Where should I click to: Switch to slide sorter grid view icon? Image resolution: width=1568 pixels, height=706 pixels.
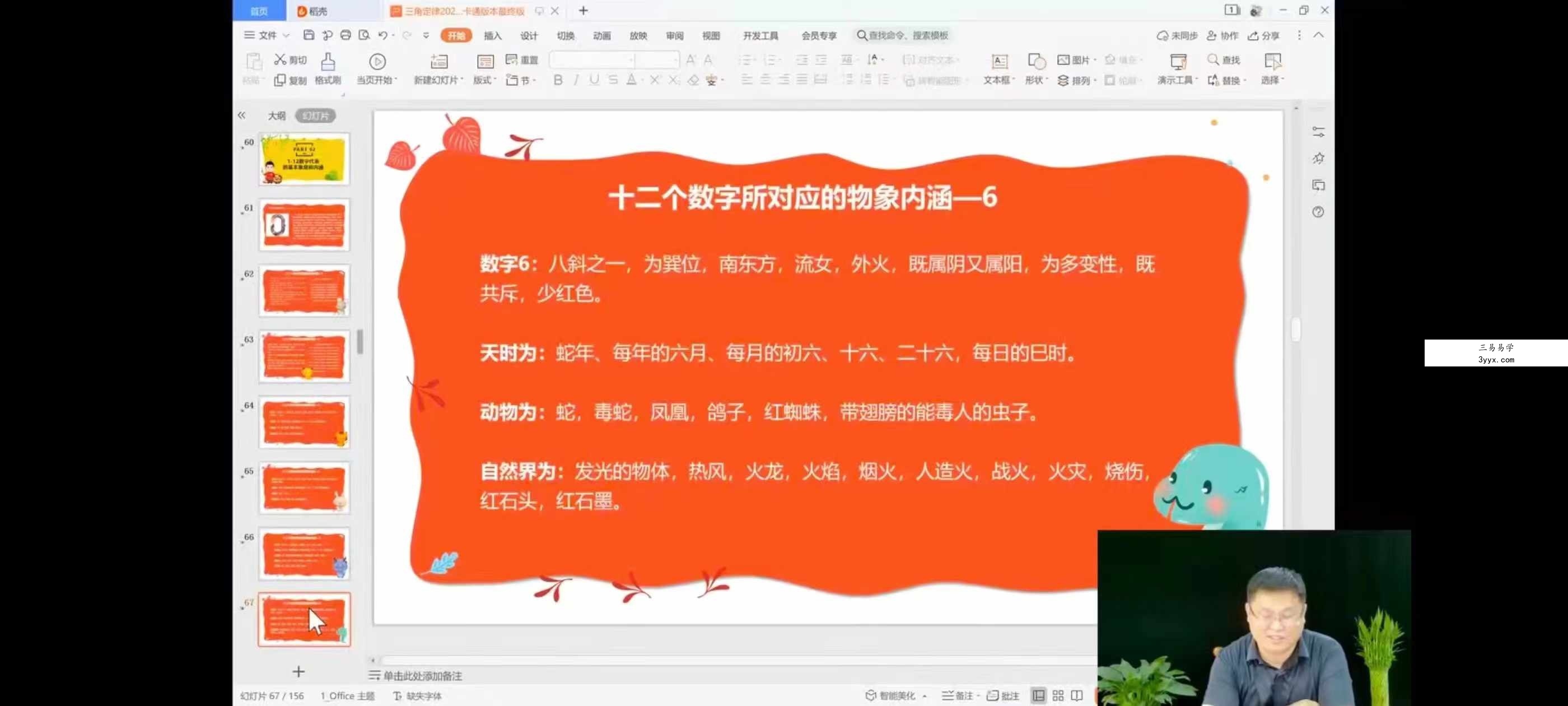(x=1058, y=695)
